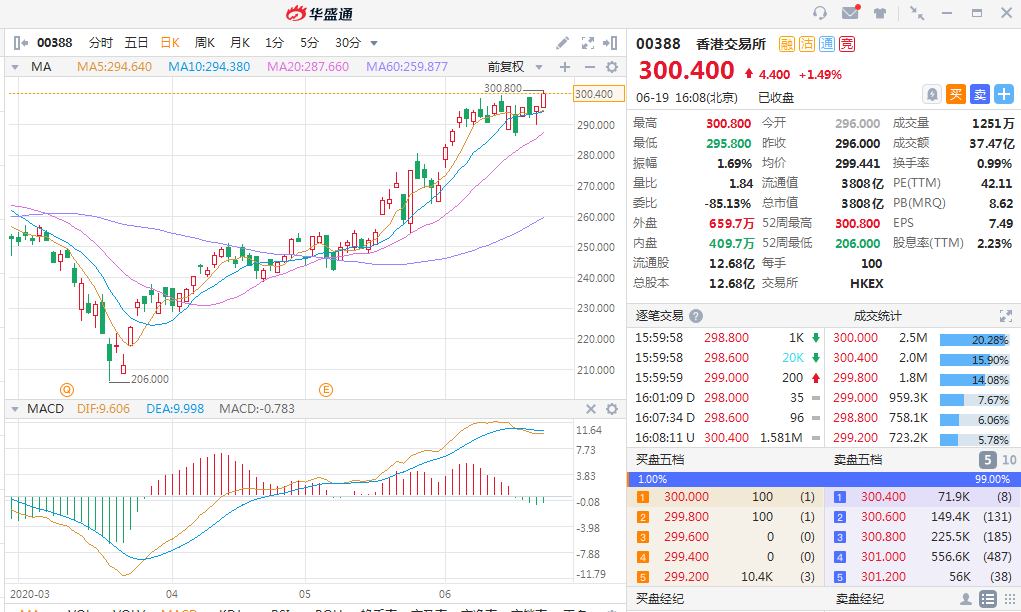Click the 逐笔交易 section title

(x=659, y=316)
